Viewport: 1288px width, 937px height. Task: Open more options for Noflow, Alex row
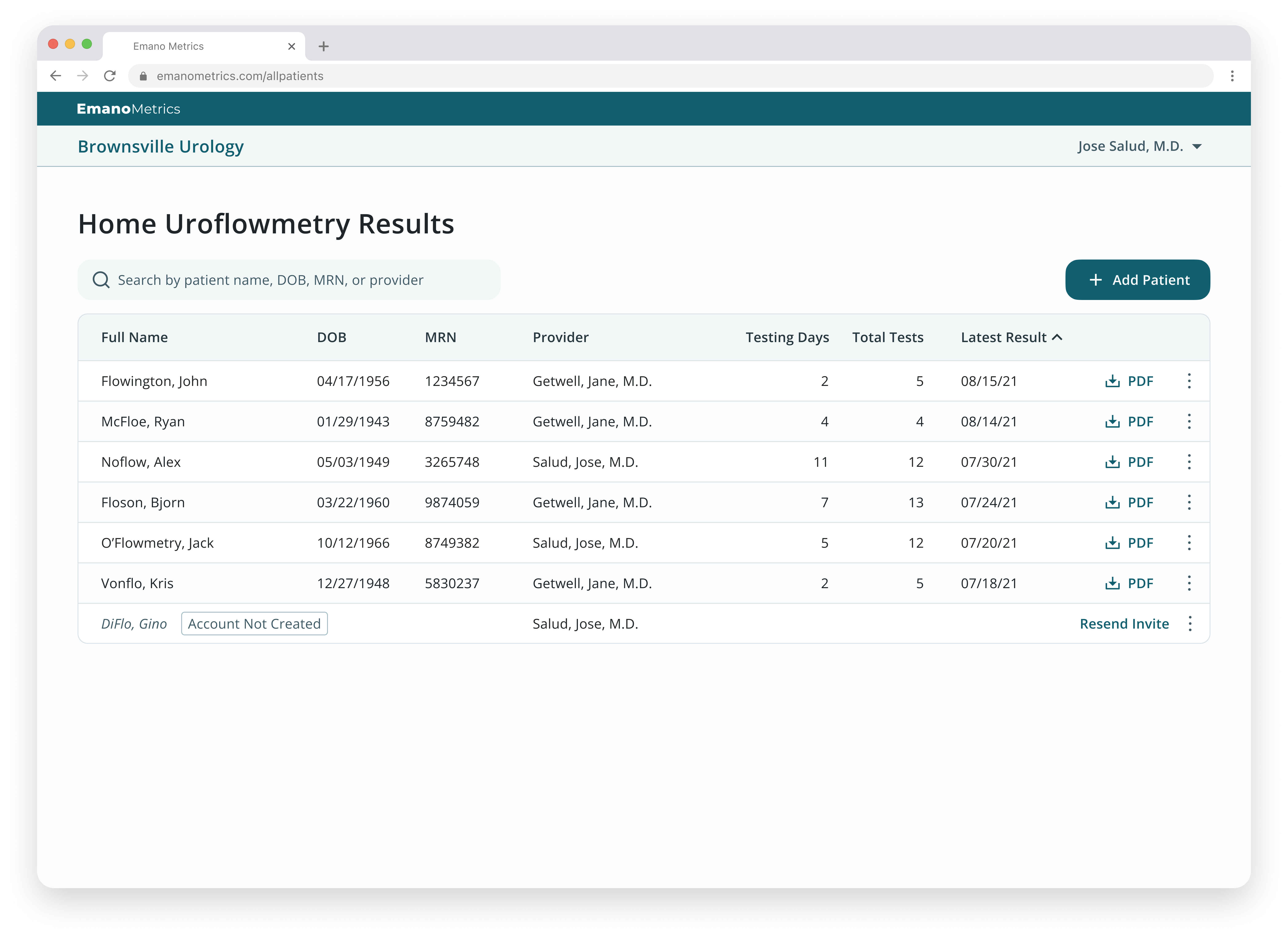[x=1189, y=462]
